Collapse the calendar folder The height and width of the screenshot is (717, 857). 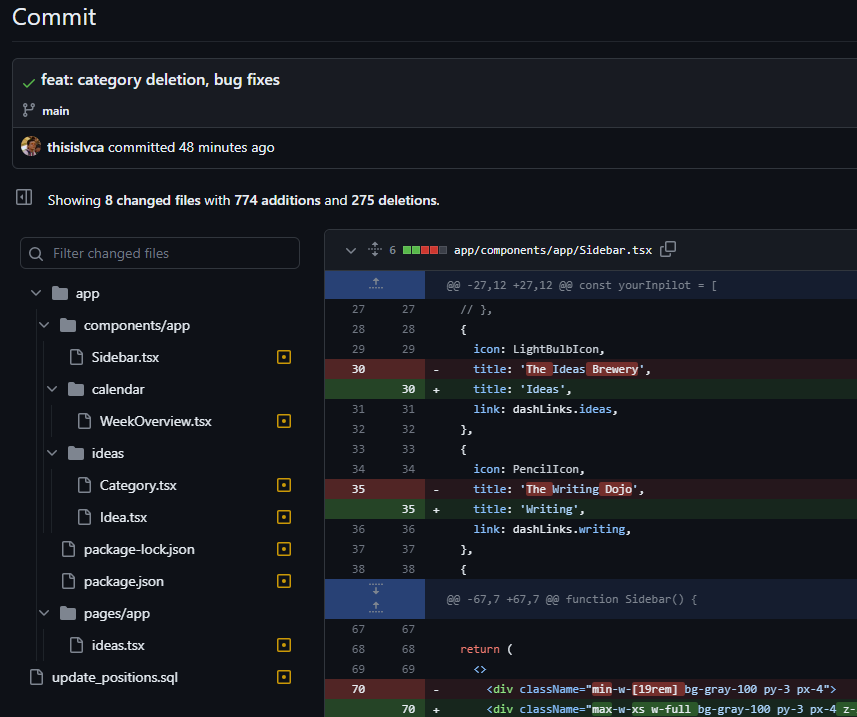click(53, 389)
